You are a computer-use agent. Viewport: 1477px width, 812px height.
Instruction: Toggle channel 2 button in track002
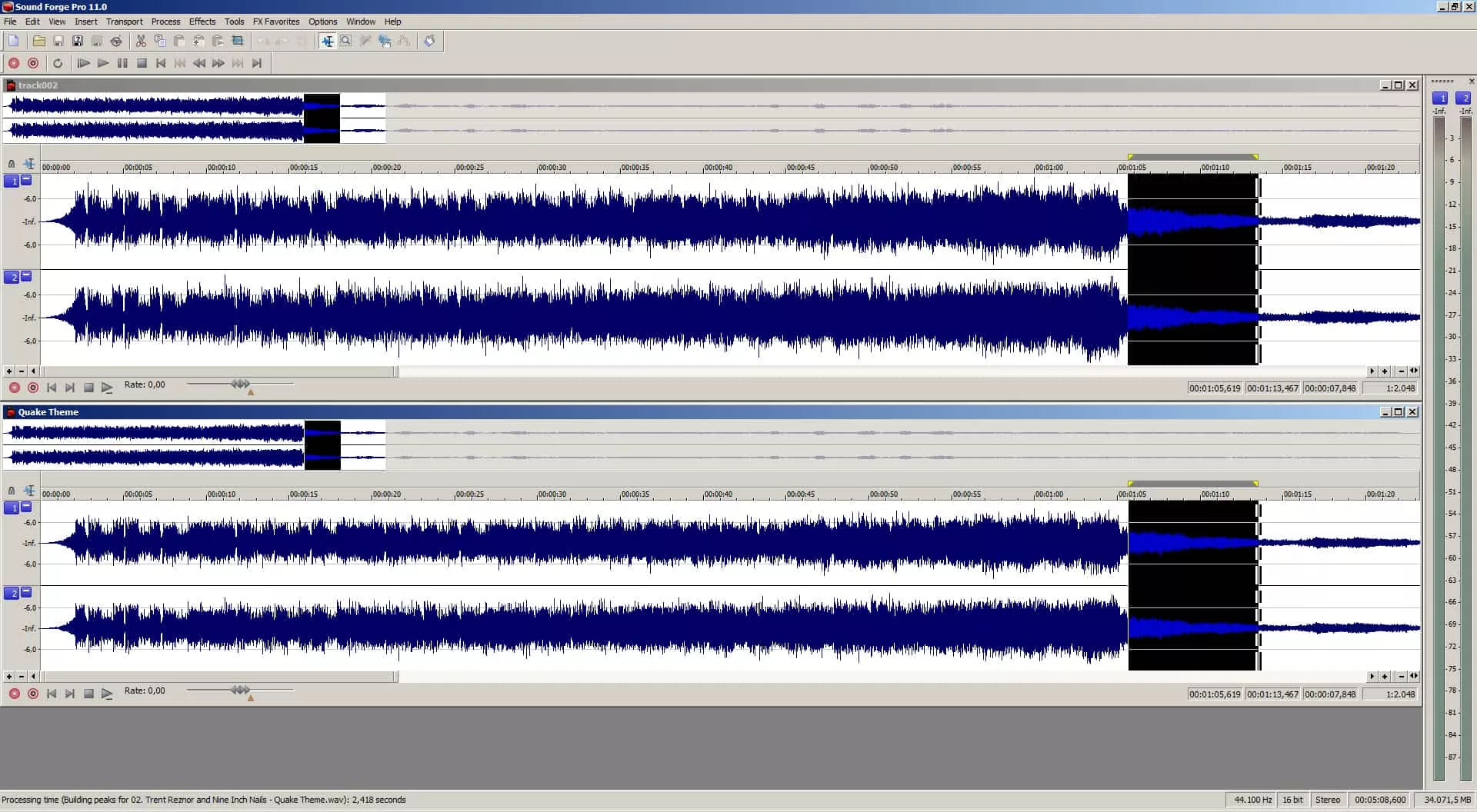click(12, 277)
